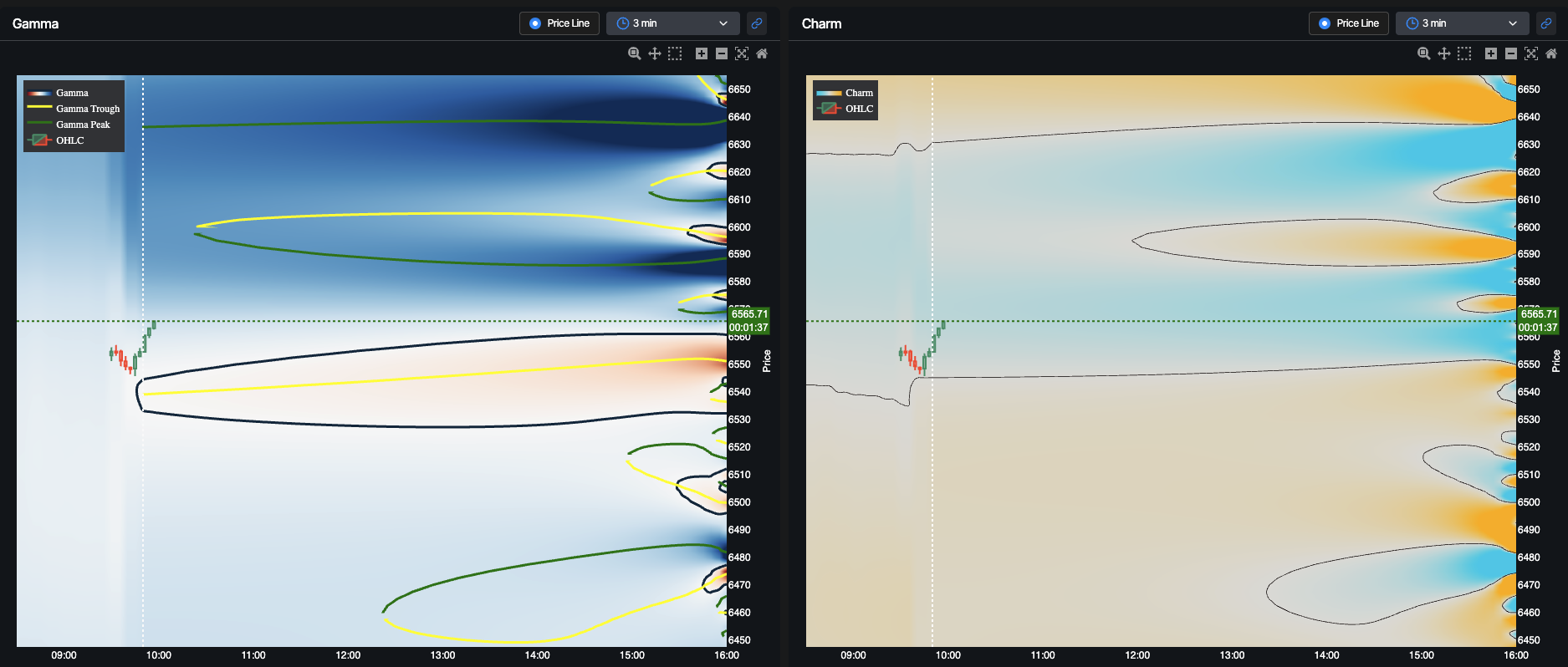Zoom in on the Gamma chart
Screen dimensions: 1568x667
pos(702,53)
